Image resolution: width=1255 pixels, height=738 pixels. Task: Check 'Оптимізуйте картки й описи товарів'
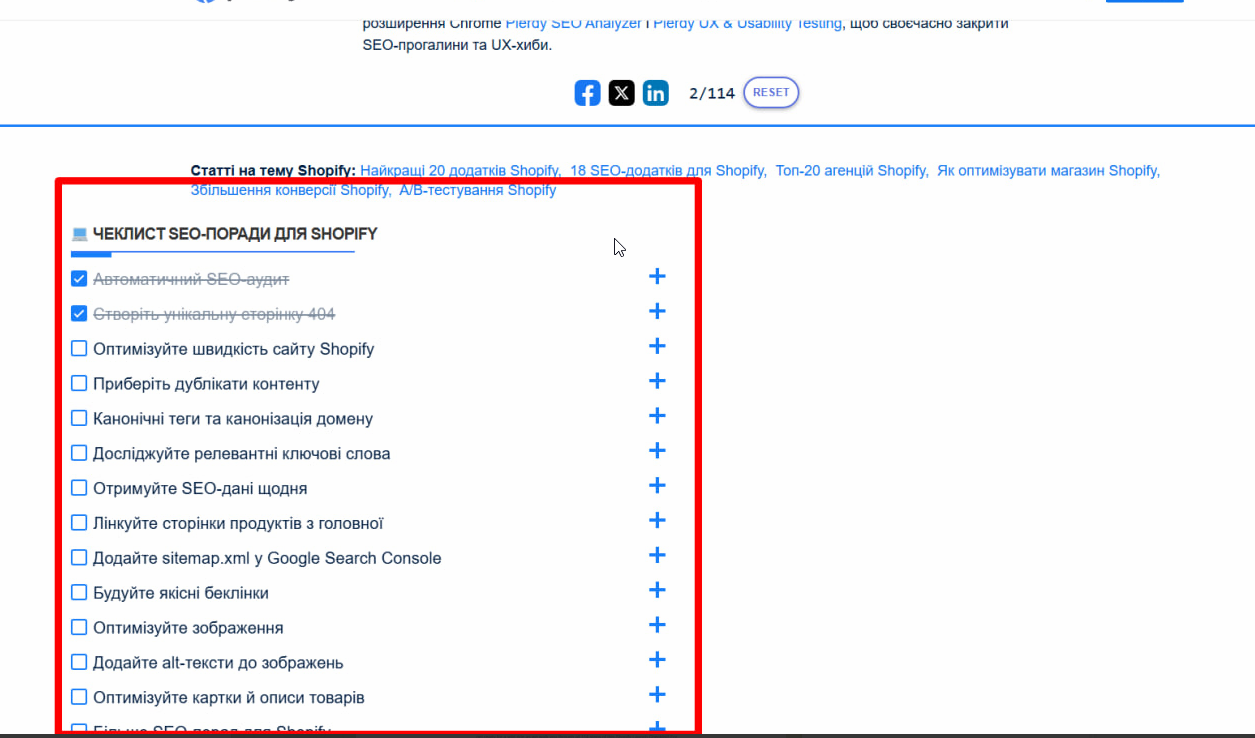79,697
